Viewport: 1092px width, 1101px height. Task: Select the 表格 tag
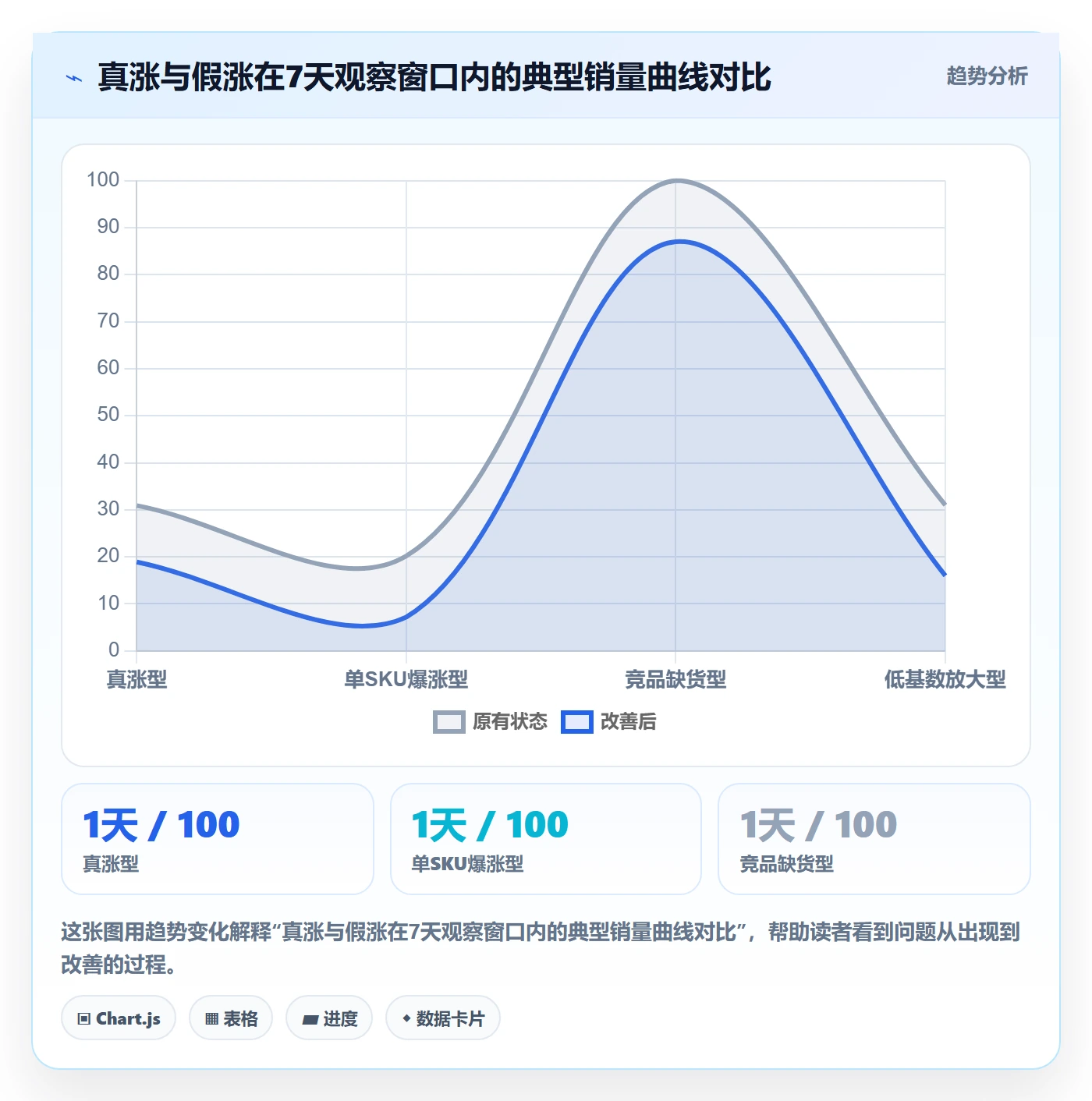(x=231, y=1018)
